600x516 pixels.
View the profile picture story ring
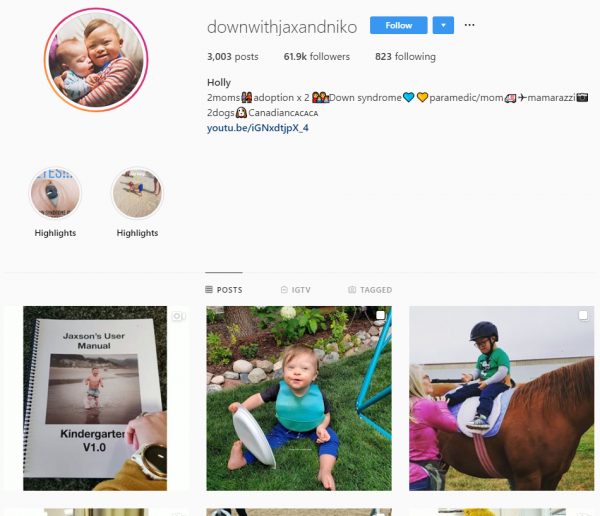[x=96, y=60]
